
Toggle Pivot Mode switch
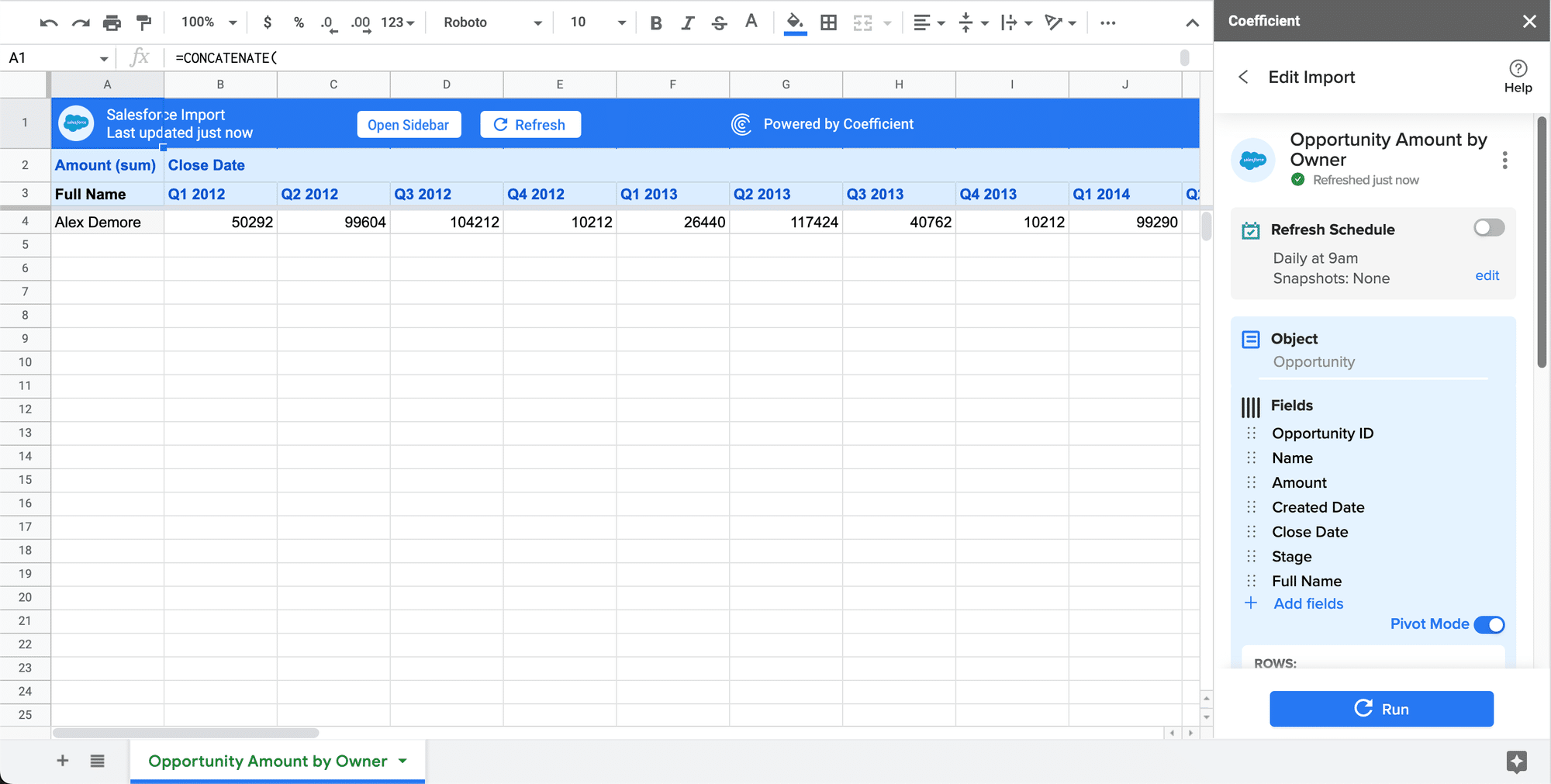1489,624
